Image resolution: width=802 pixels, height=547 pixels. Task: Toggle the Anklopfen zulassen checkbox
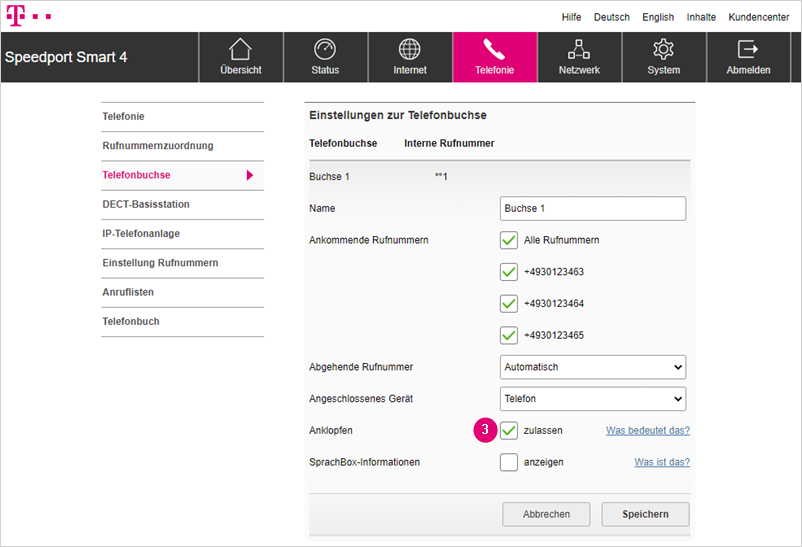click(x=508, y=430)
